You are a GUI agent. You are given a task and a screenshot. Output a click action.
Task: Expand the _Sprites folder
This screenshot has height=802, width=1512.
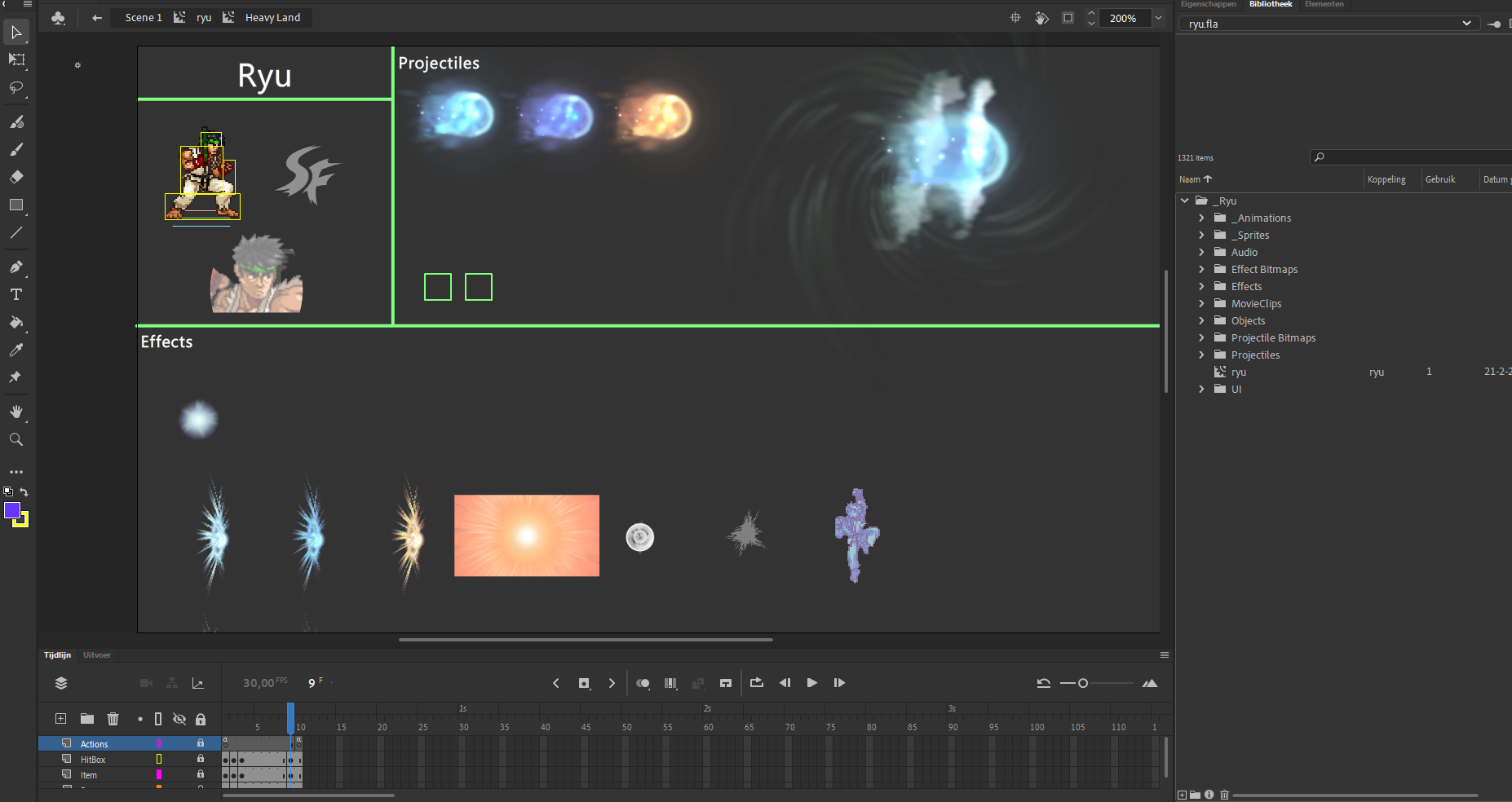[x=1201, y=235]
